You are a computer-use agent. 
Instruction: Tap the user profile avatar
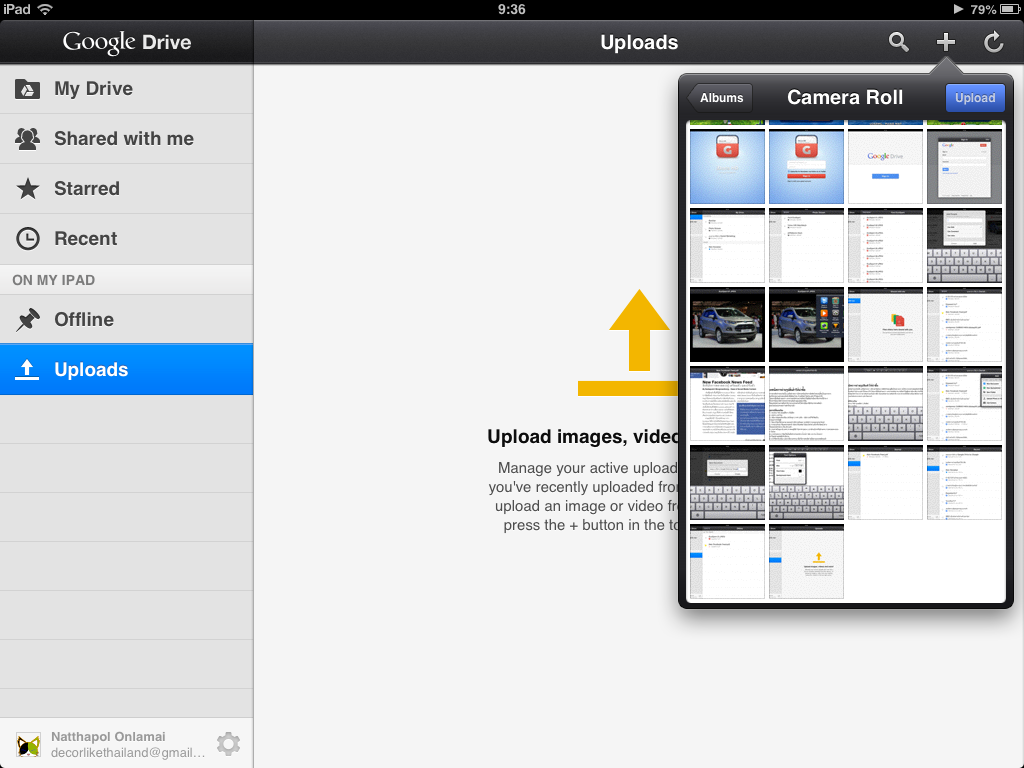point(29,744)
